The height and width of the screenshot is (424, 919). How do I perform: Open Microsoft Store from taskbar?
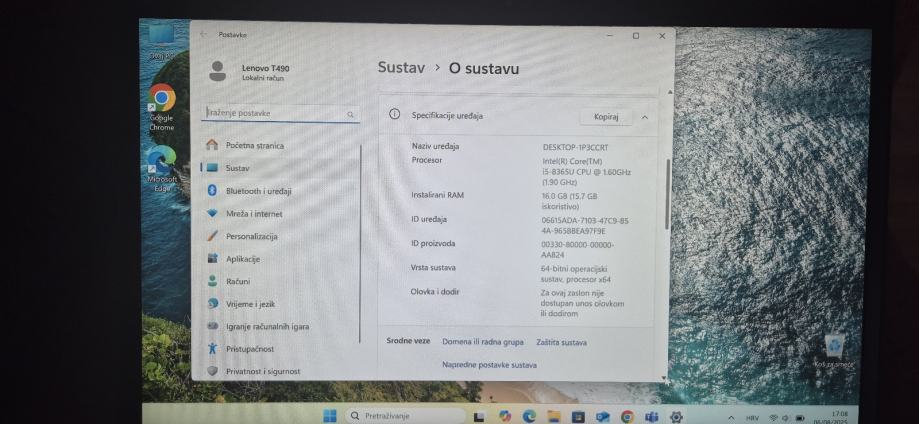[578, 417]
